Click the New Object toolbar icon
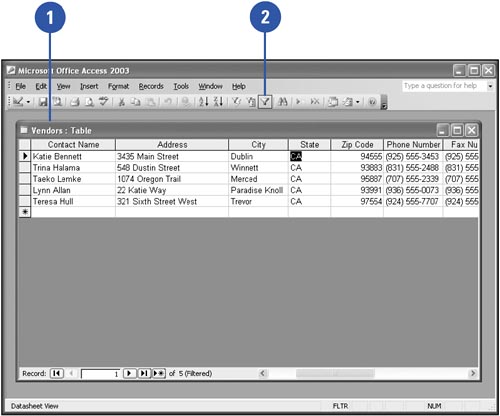This screenshot has width=500, height=416. (x=348, y=102)
